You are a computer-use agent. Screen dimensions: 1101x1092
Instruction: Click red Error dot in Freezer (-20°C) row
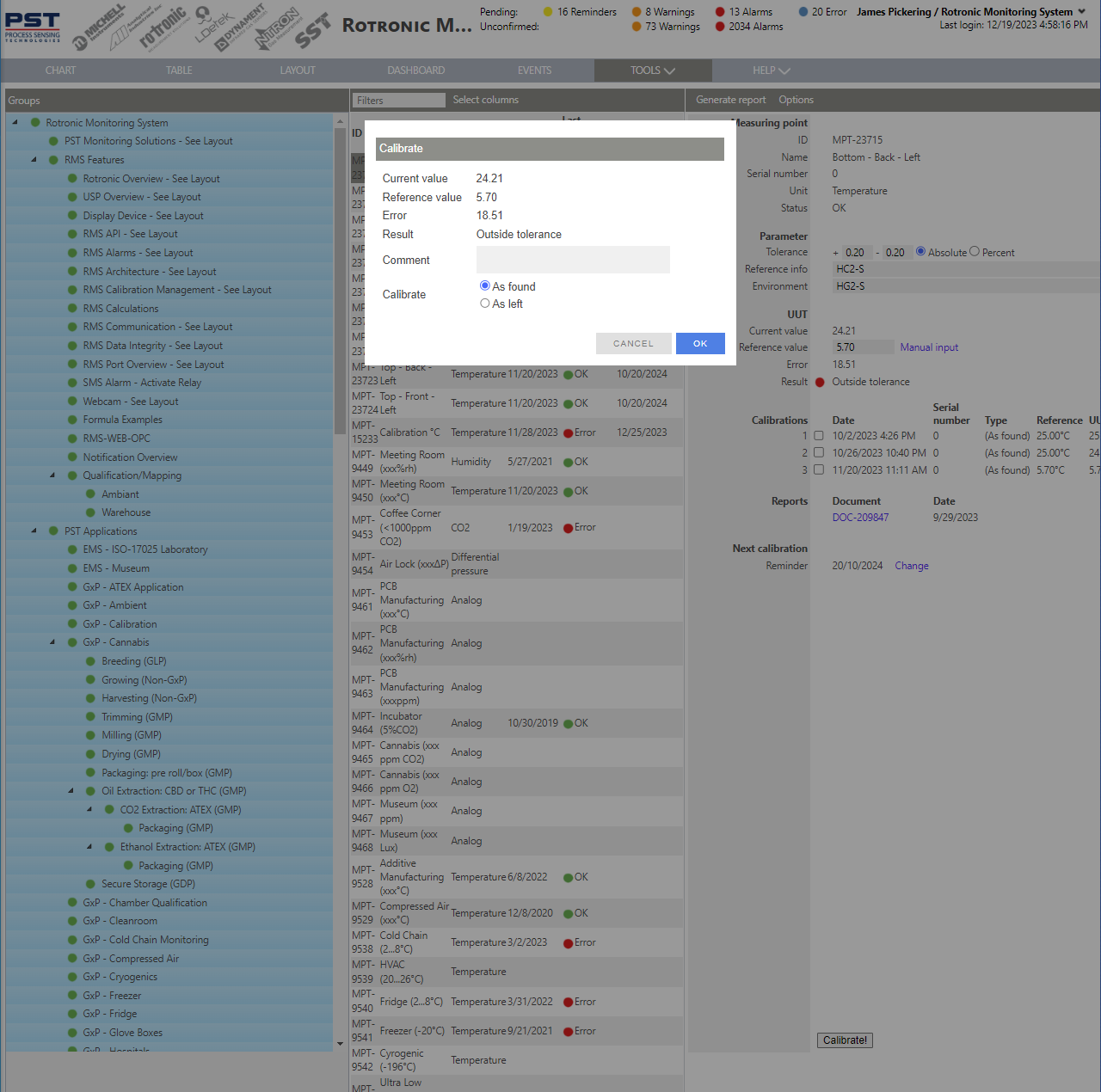point(569,1032)
